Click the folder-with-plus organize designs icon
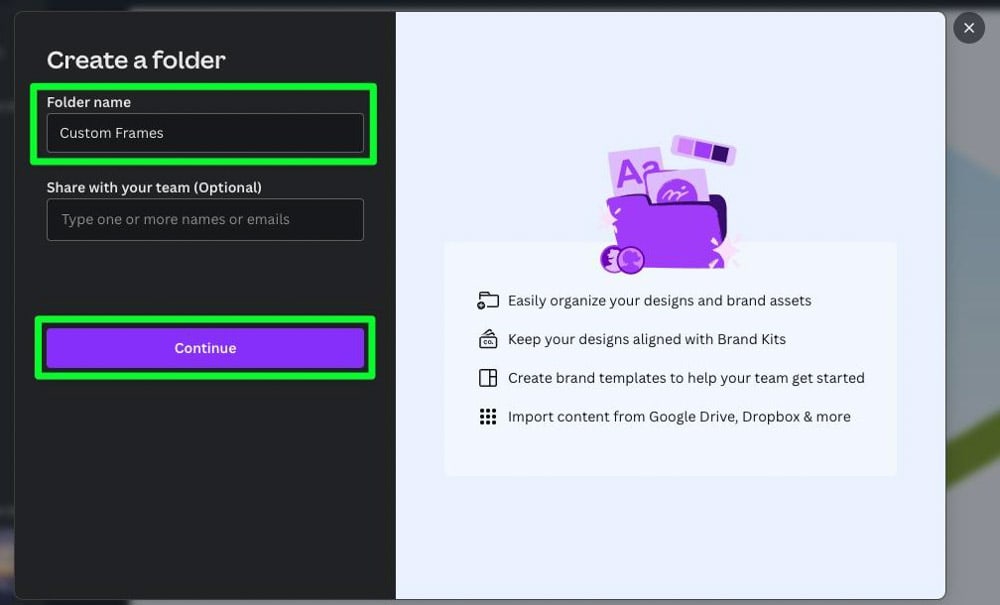 pos(488,300)
